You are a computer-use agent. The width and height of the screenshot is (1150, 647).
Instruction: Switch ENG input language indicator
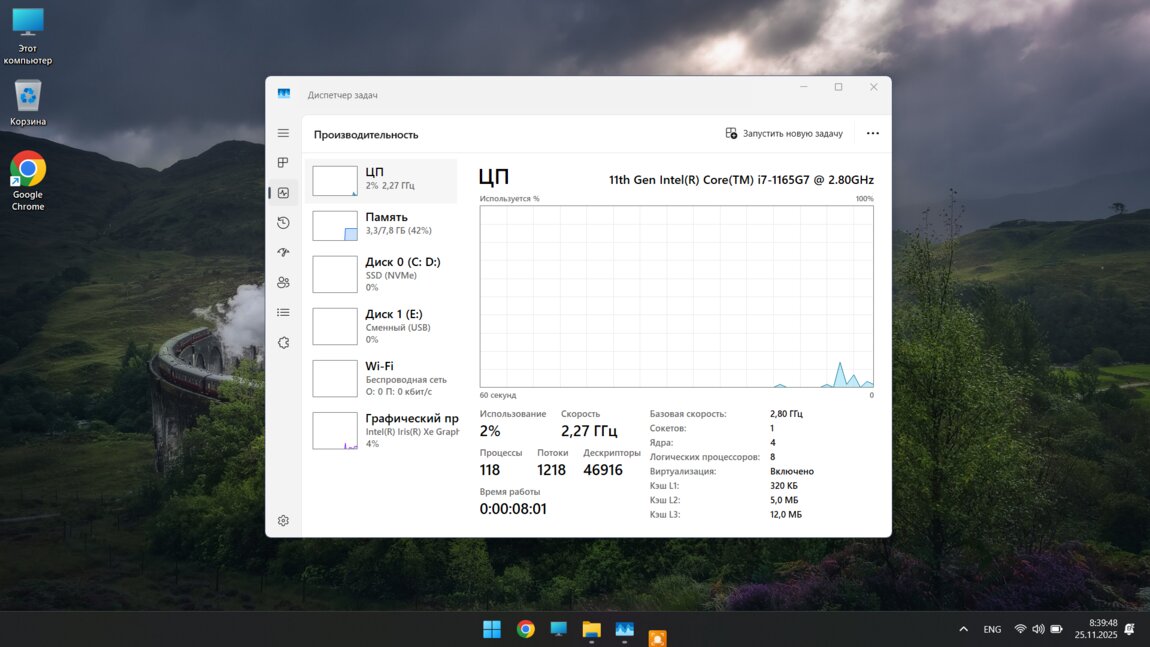point(992,629)
